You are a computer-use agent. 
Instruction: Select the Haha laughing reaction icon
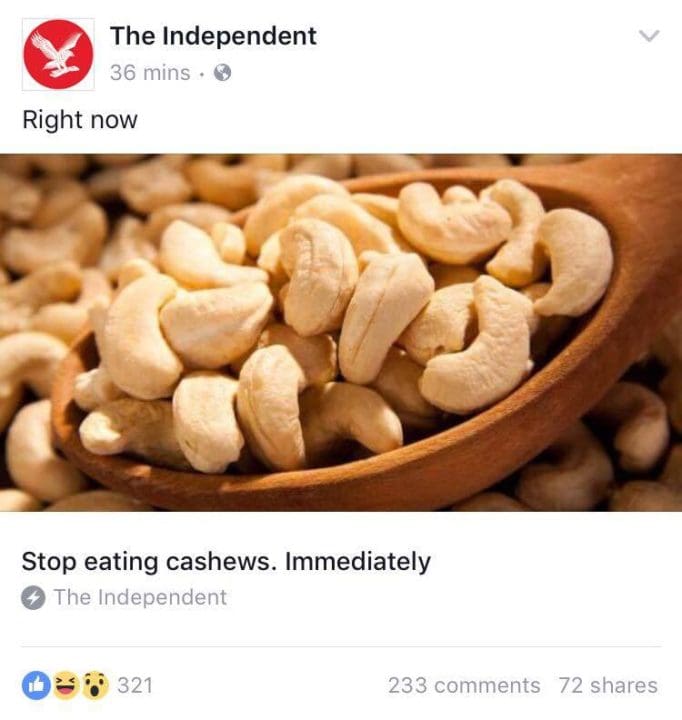tap(66, 685)
